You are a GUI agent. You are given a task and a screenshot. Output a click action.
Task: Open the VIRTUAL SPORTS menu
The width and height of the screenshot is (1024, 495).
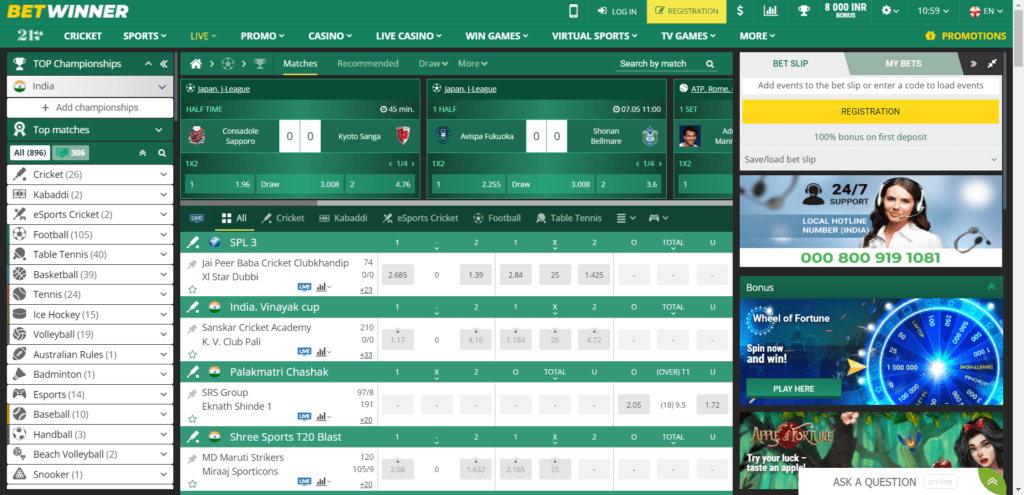(595, 36)
